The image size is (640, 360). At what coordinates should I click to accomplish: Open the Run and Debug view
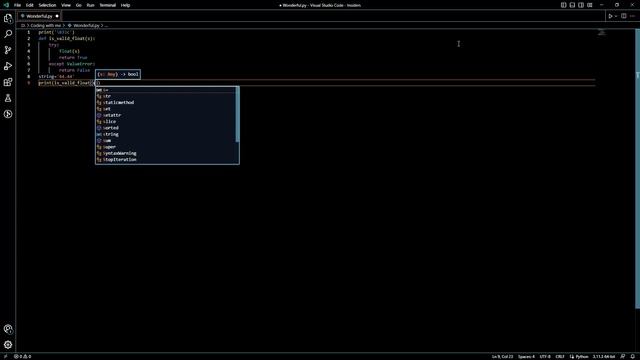pos(8,66)
